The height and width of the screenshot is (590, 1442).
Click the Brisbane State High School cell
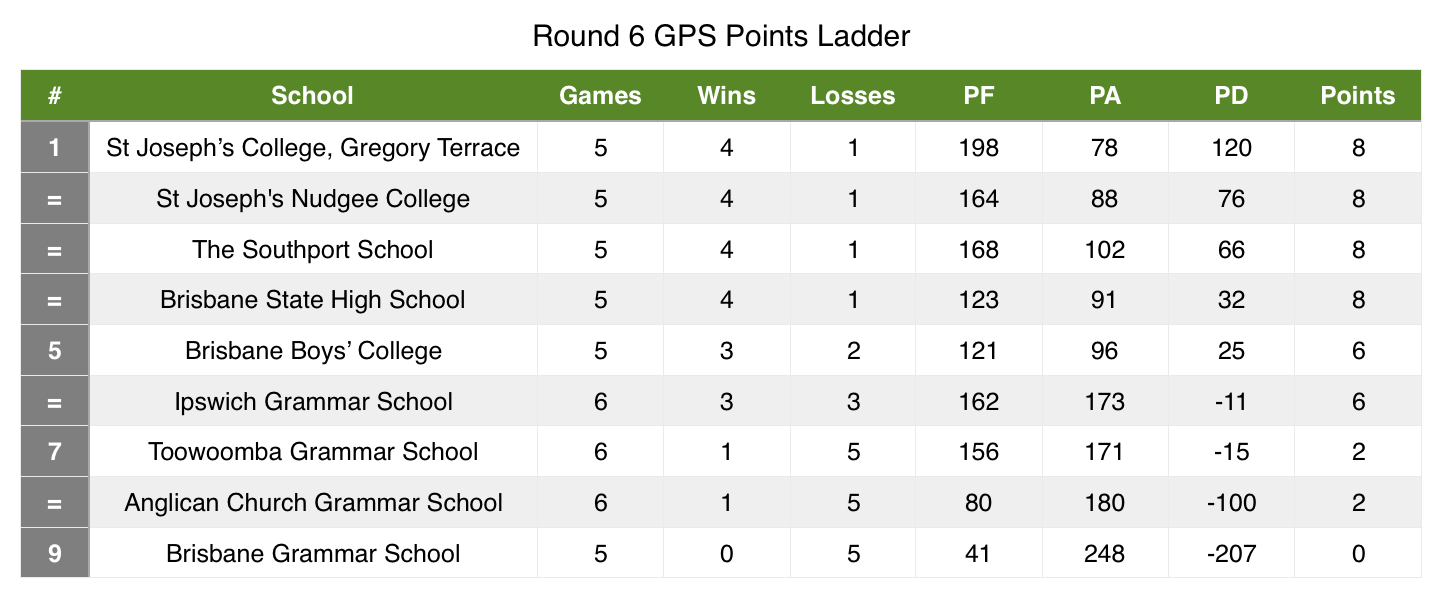click(313, 300)
